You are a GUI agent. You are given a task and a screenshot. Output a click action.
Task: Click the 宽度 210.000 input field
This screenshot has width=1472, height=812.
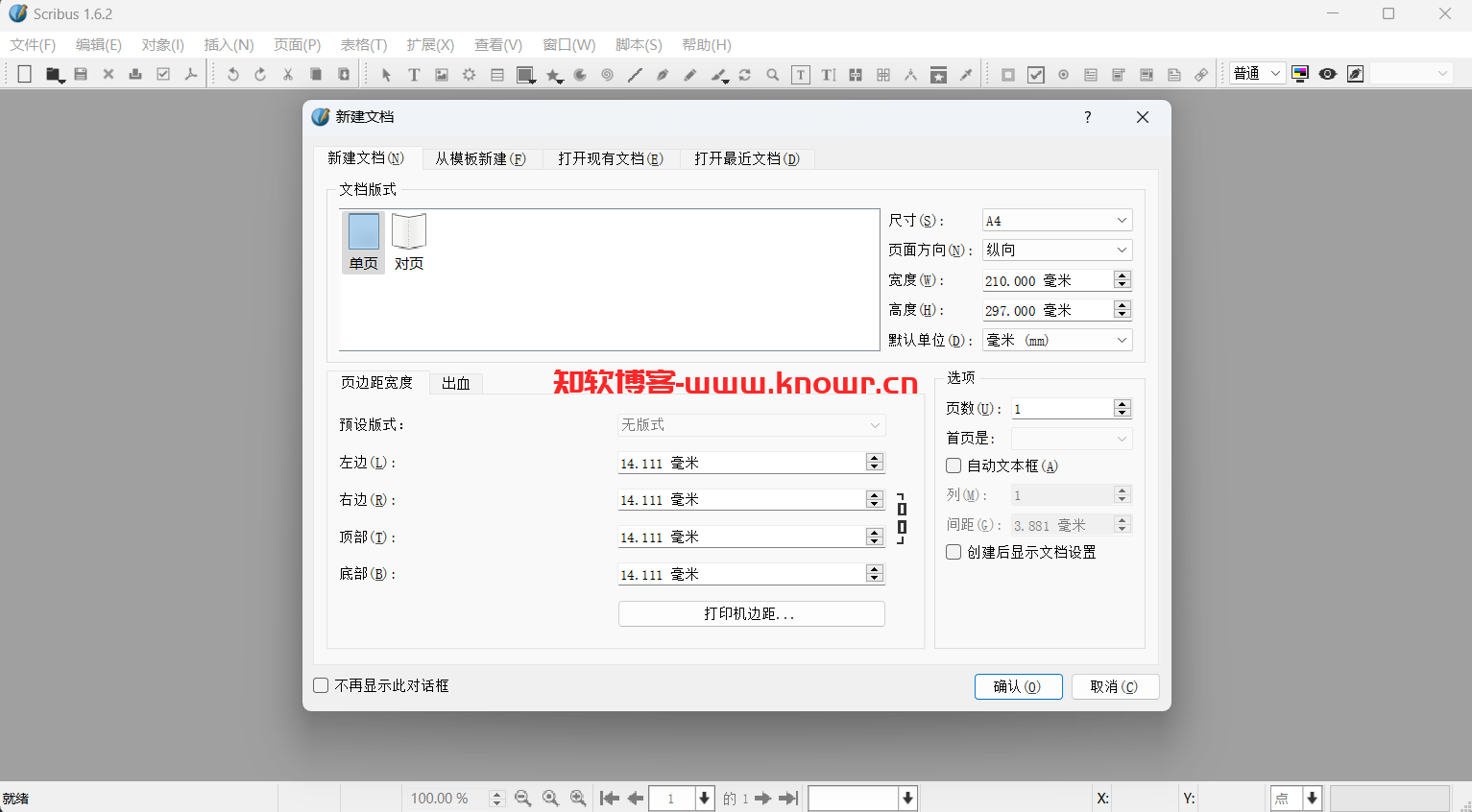click(x=1048, y=280)
